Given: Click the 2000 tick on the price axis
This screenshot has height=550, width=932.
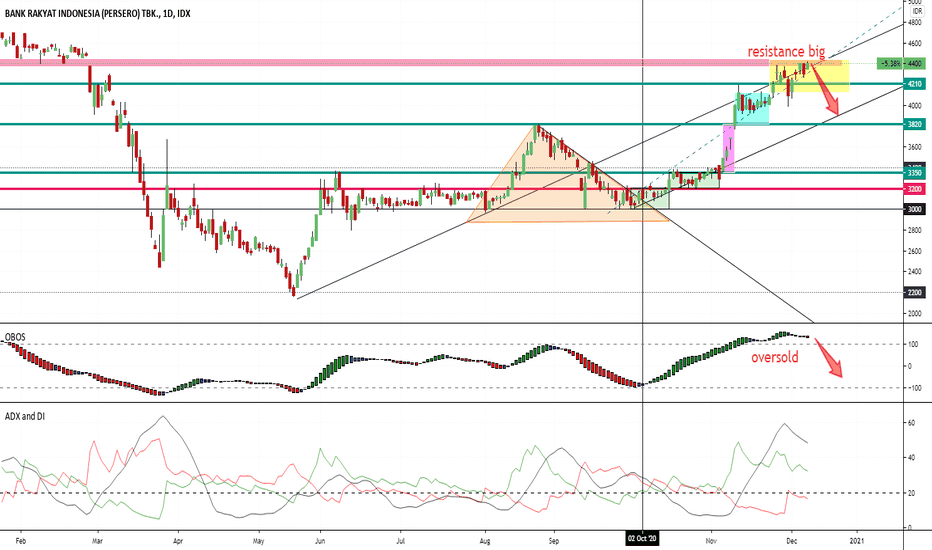Looking at the screenshot, I should pyautogui.click(x=915, y=313).
